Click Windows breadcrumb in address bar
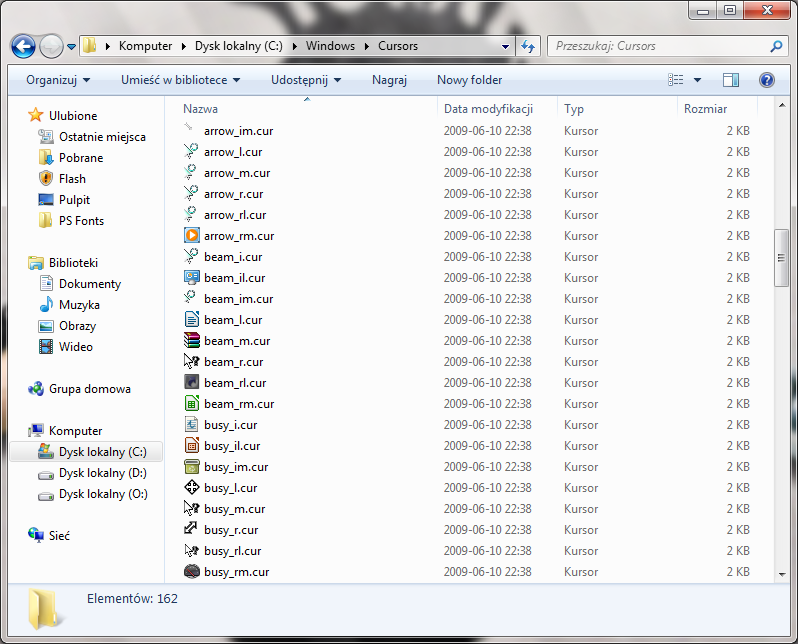This screenshot has width=798, height=644. click(330, 46)
